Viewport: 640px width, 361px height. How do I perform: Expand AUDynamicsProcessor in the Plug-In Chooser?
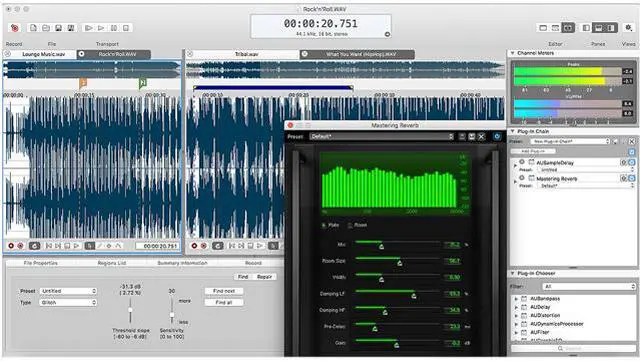[516, 324]
